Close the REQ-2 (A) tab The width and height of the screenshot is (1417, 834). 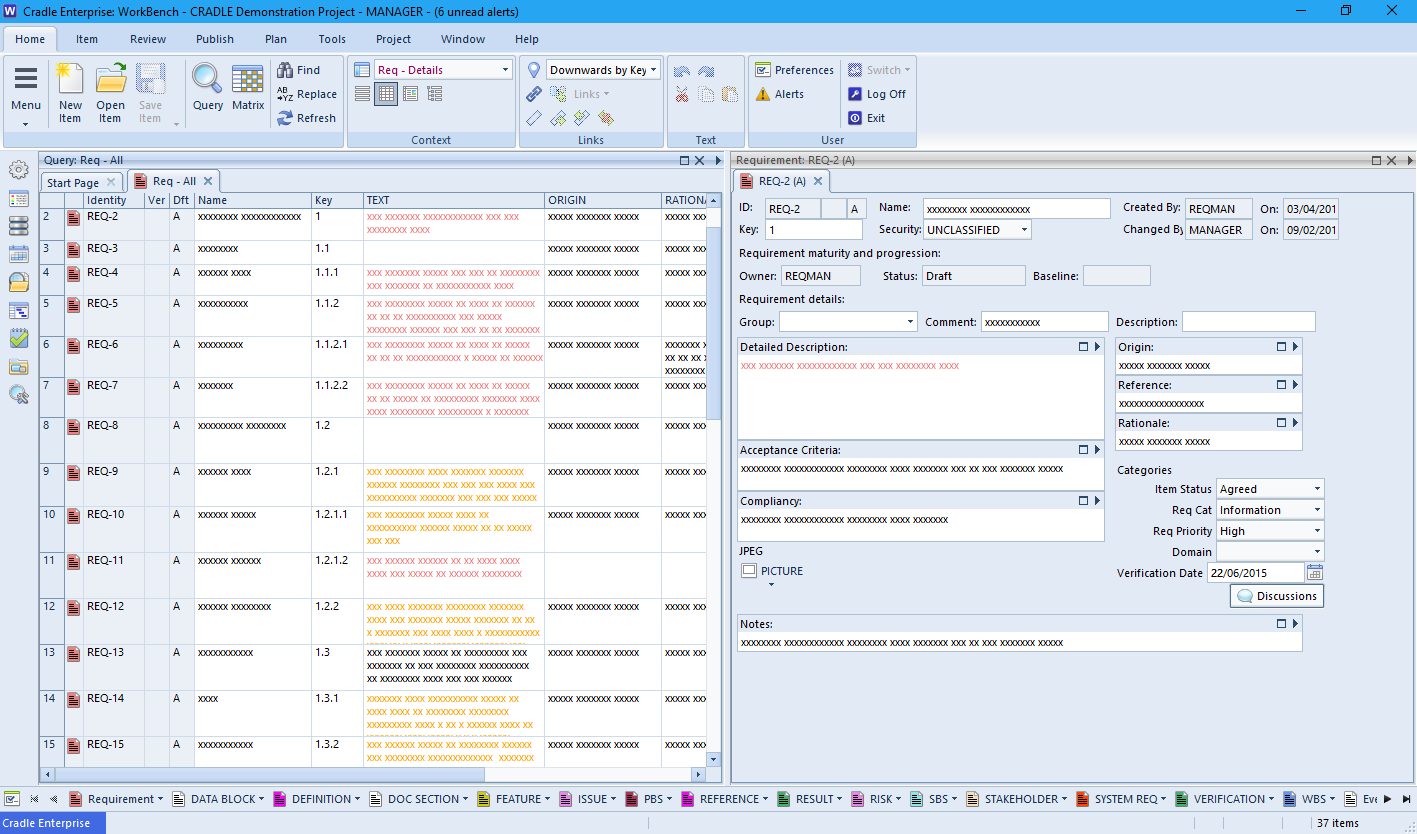click(x=817, y=181)
